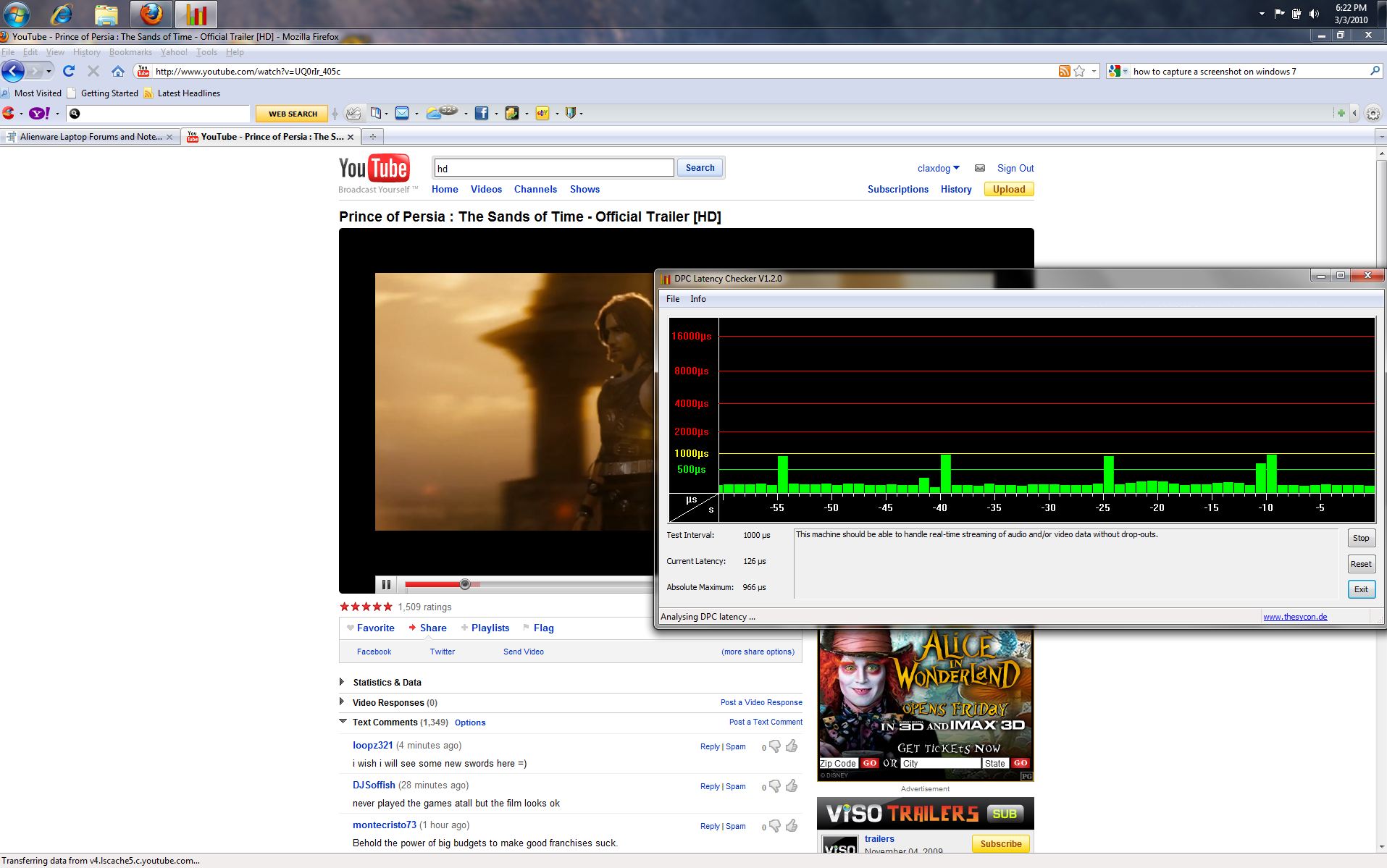Click the RSS feed icon in address bar
The image size is (1387, 868).
1064,71
